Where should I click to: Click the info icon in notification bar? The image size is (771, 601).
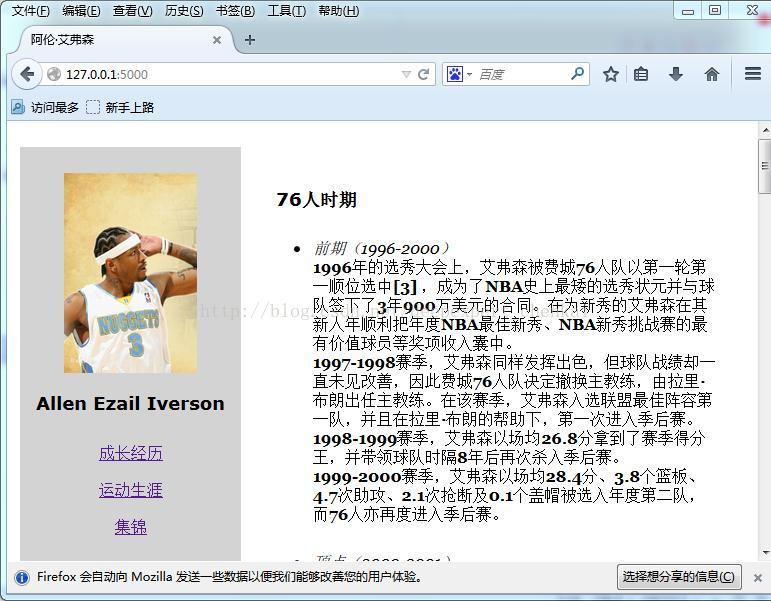(22, 577)
